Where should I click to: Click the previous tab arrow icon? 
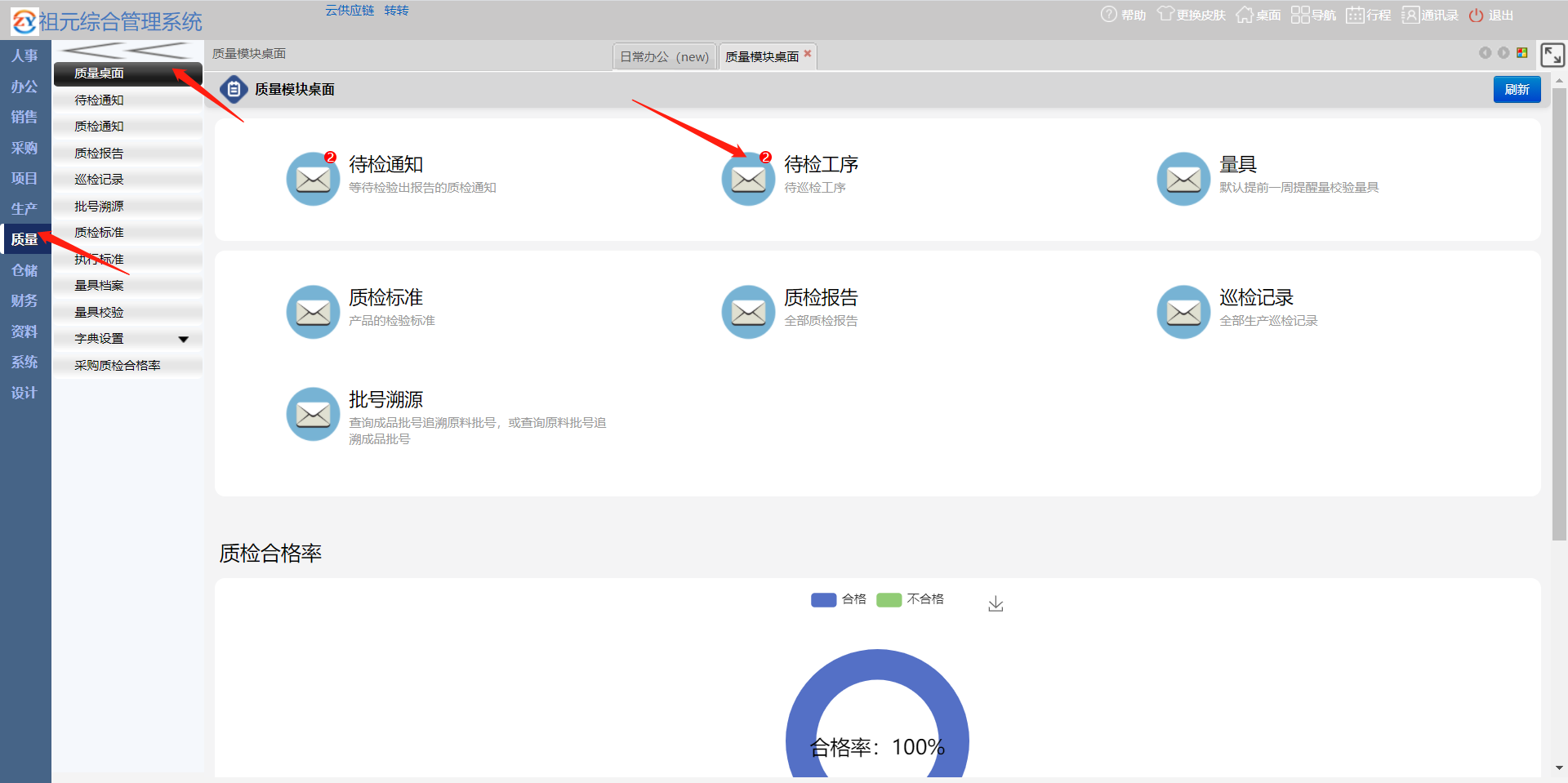pyautogui.click(x=1485, y=52)
